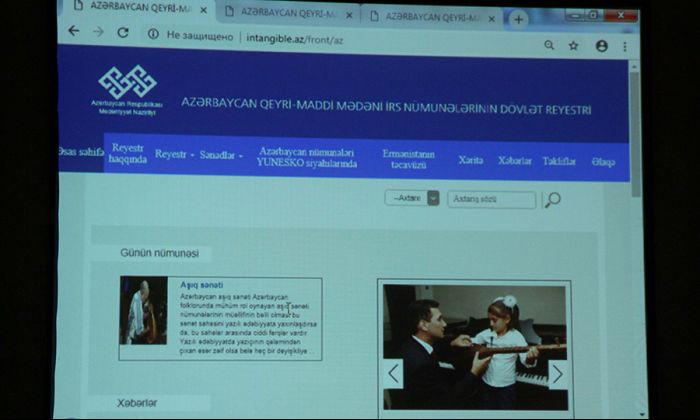Screen dimensions: 700x420
Task: Click the Axtarış sözü search field
Action: pyautogui.click(x=492, y=200)
